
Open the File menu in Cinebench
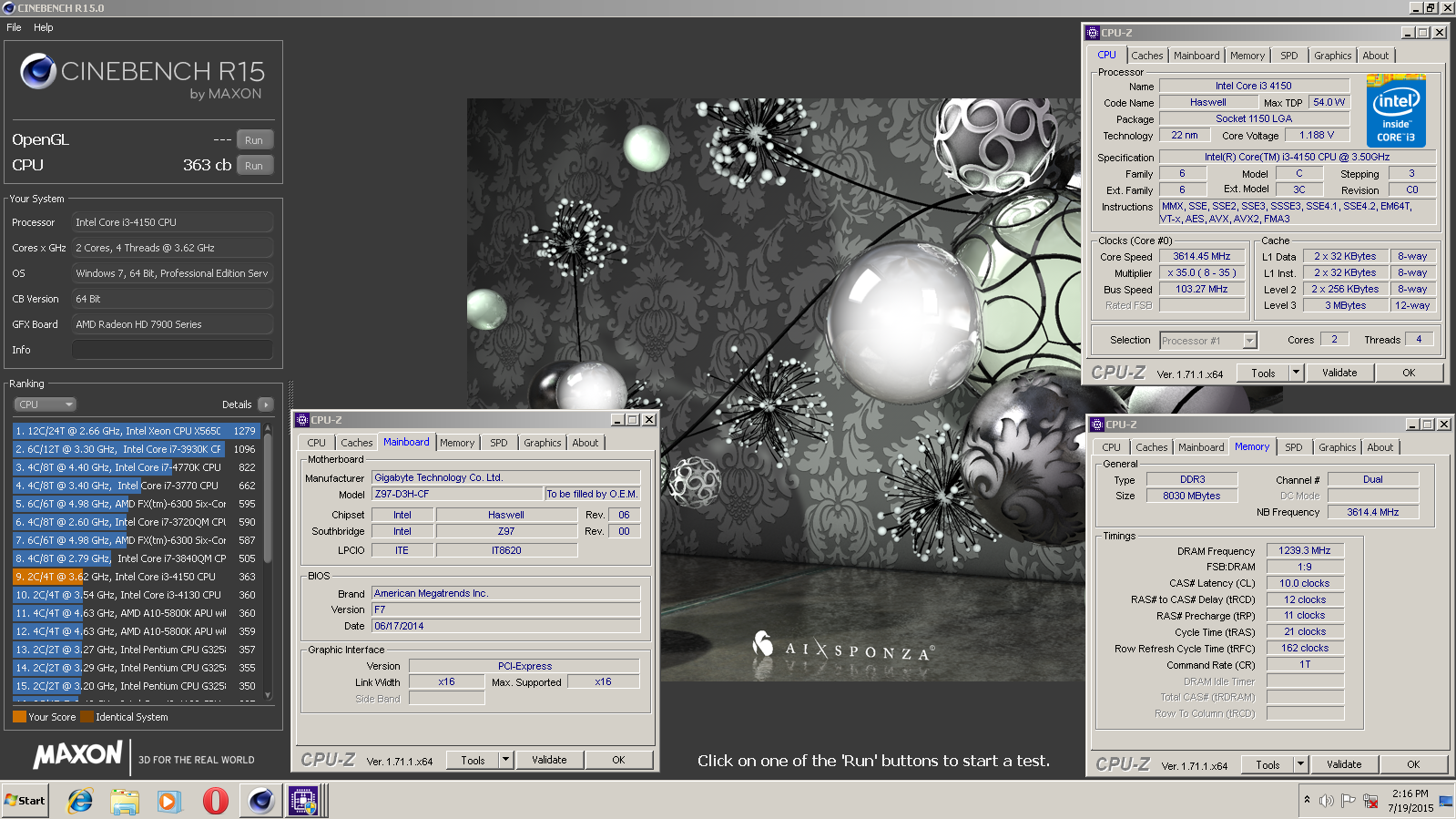pos(14,27)
